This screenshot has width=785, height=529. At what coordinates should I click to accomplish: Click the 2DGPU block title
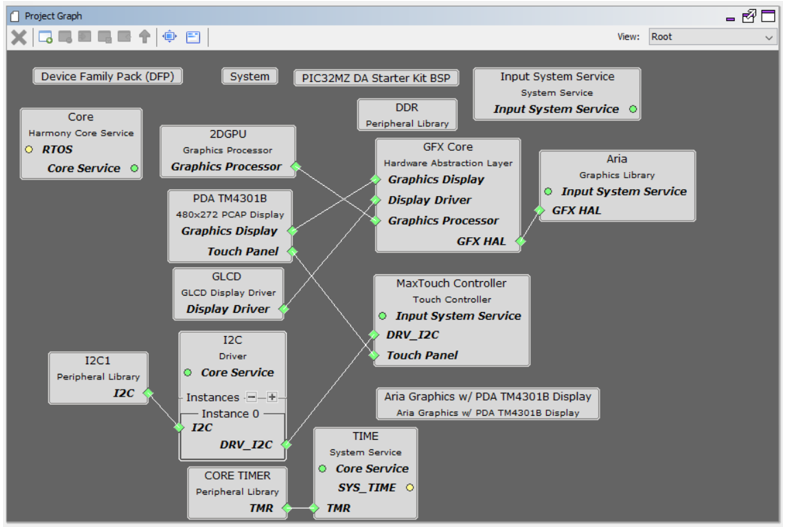[228, 134]
